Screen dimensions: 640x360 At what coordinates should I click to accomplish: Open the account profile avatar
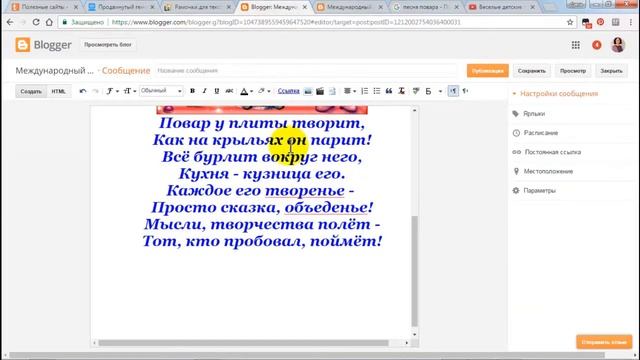(618, 45)
